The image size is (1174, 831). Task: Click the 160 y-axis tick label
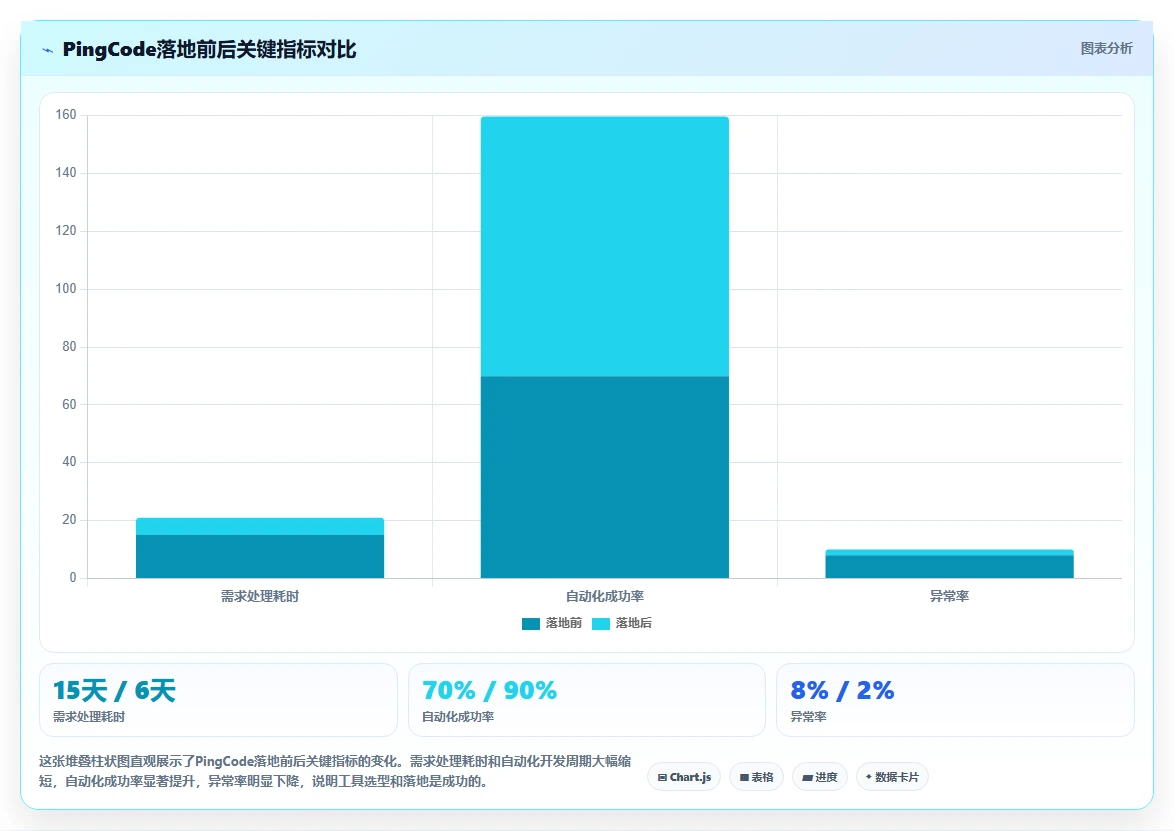(66, 115)
